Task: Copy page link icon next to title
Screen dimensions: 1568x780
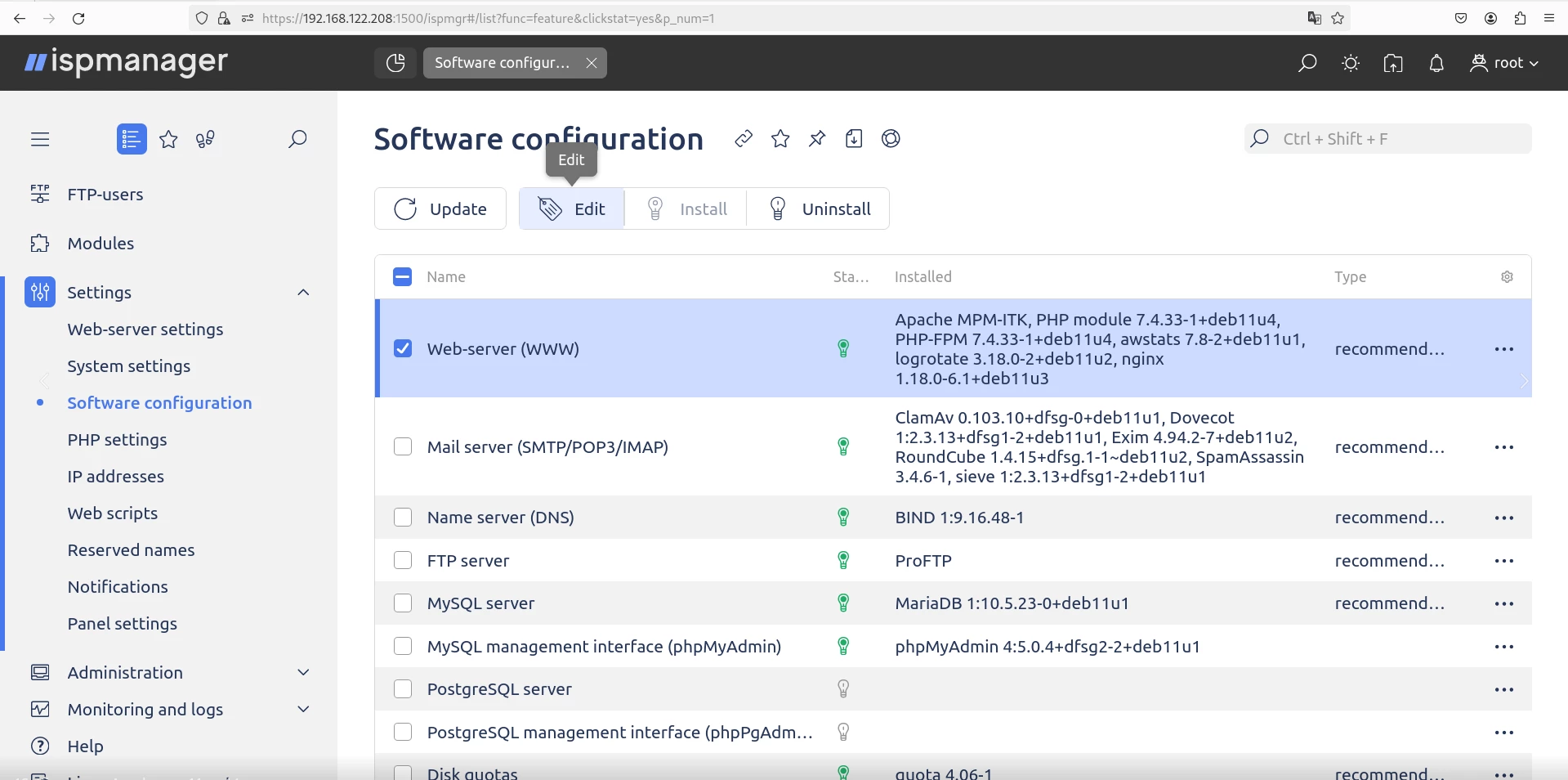Action: tap(743, 139)
